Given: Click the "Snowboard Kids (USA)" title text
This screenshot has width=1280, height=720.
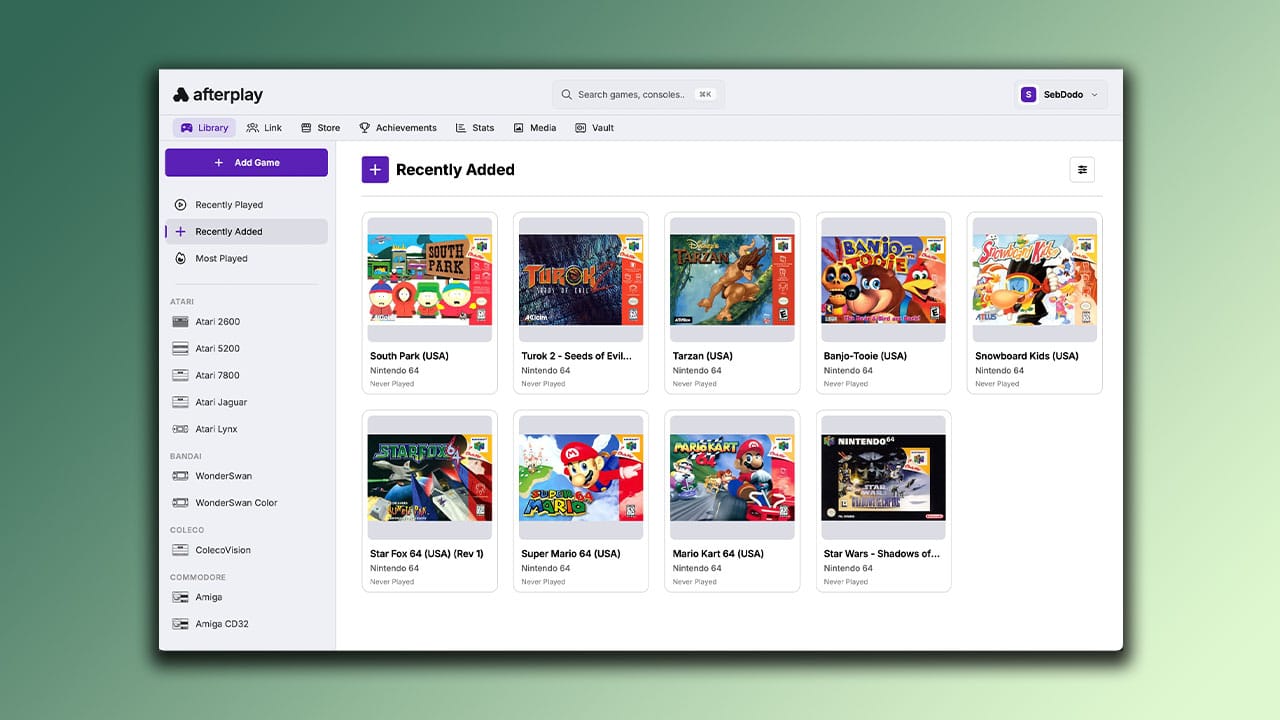Looking at the screenshot, I should pyautogui.click(x=1027, y=356).
